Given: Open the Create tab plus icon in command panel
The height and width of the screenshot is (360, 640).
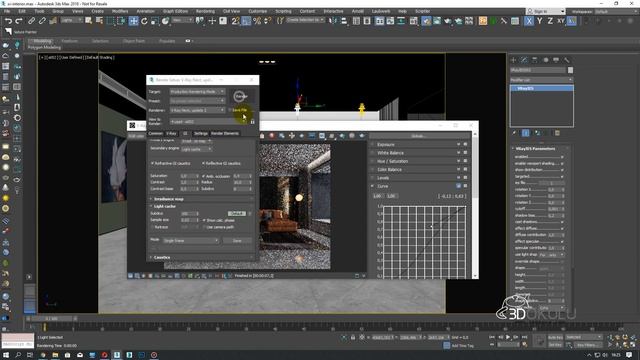Looking at the screenshot, I should coord(513,60).
